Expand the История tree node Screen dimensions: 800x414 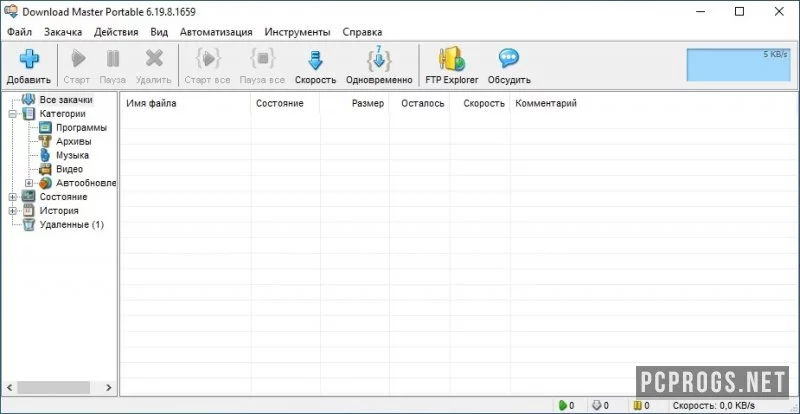click(12, 210)
